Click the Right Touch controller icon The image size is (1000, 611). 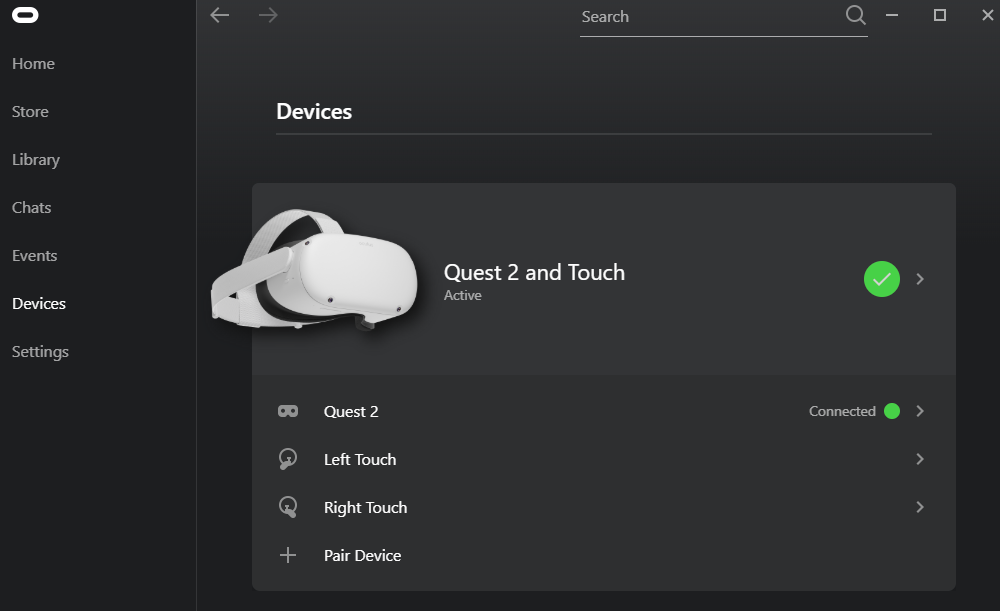tap(288, 507)
